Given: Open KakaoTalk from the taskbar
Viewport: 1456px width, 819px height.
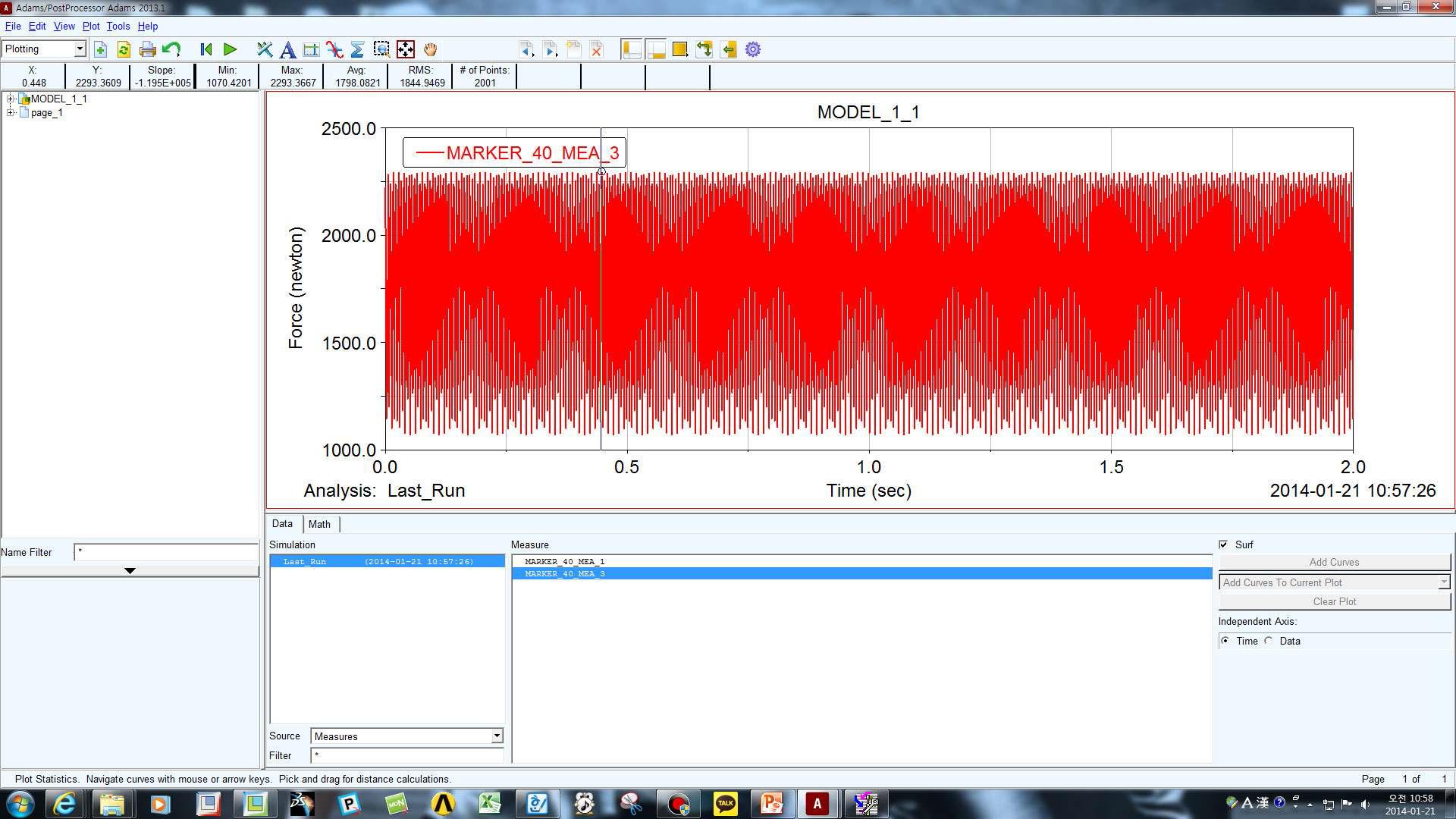Looking at the screenshot, I should [725, 804].
